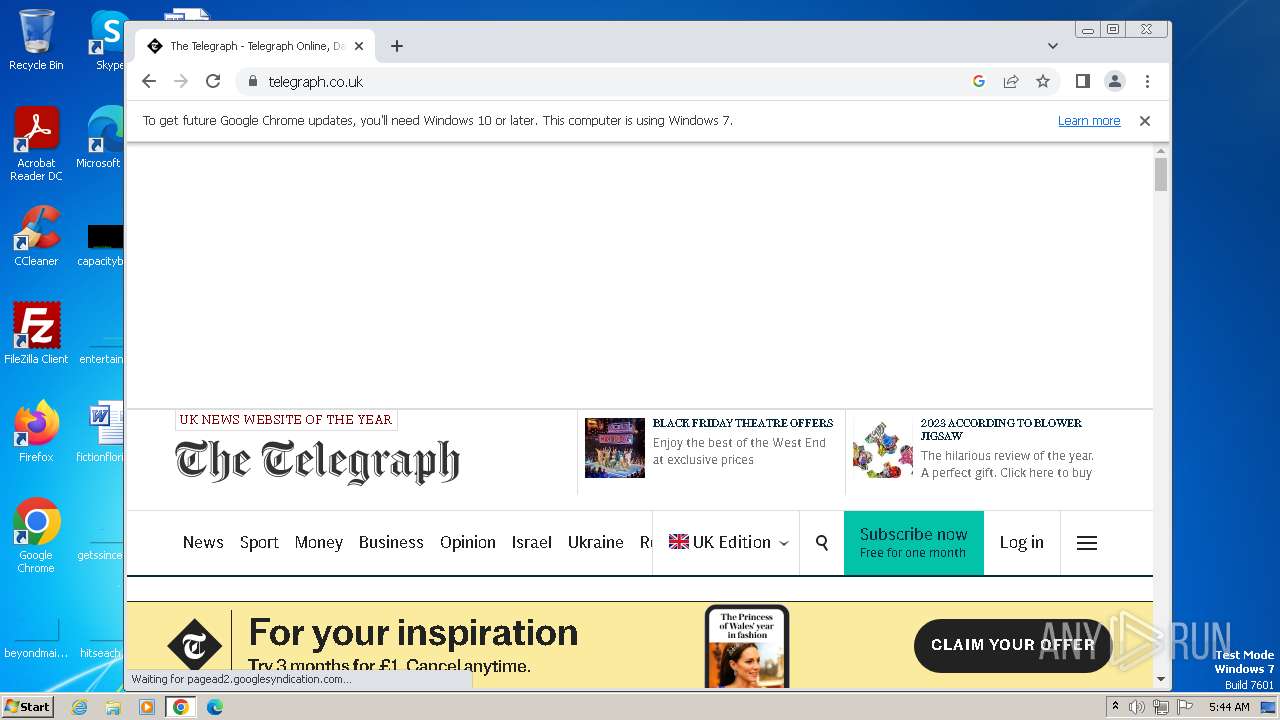The width and height of the screenshot is (1280, 720).
Task: Click the network tray icon
Action: point(1161,707)
